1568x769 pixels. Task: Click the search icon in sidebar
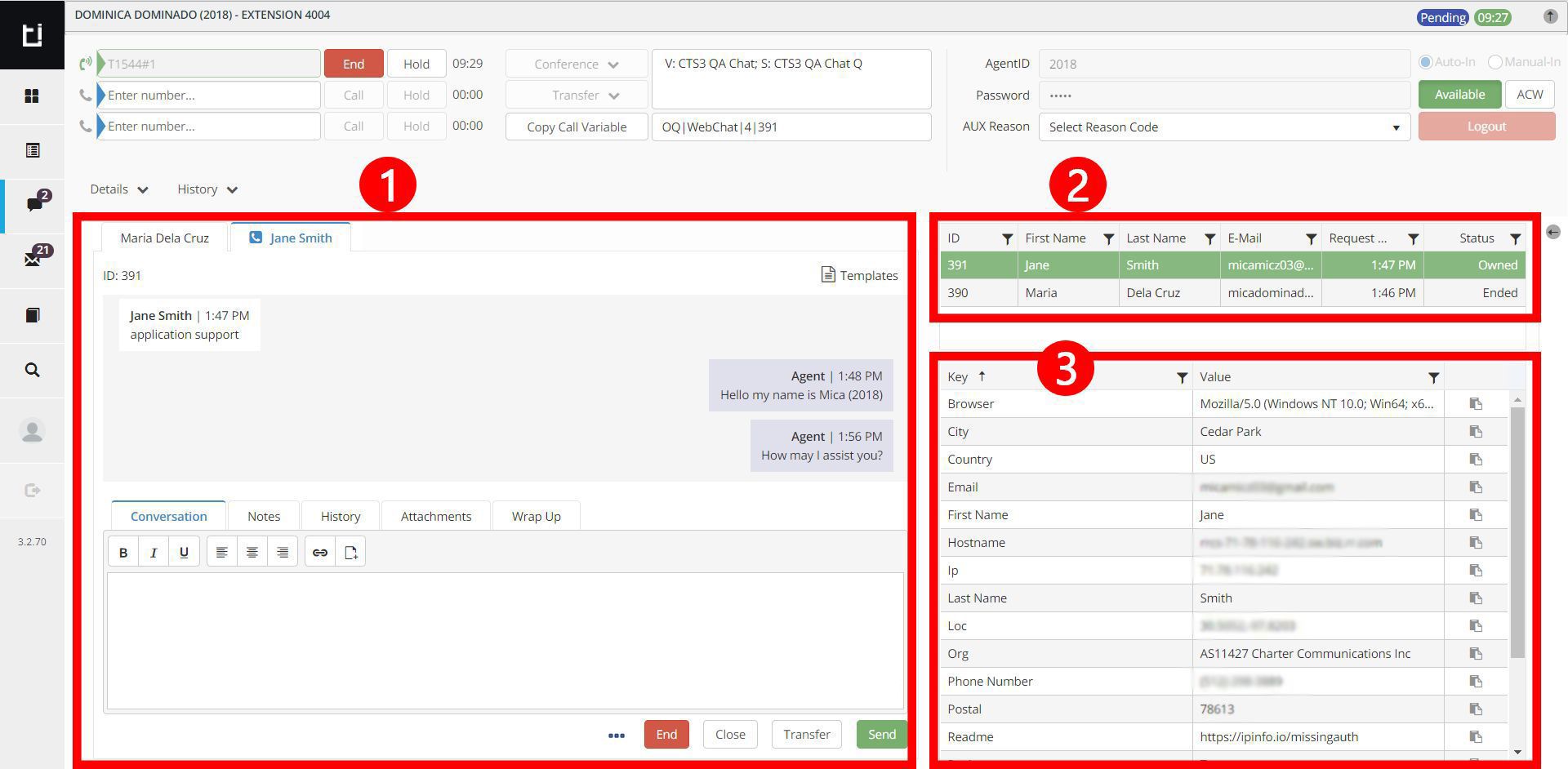point(32,370)
